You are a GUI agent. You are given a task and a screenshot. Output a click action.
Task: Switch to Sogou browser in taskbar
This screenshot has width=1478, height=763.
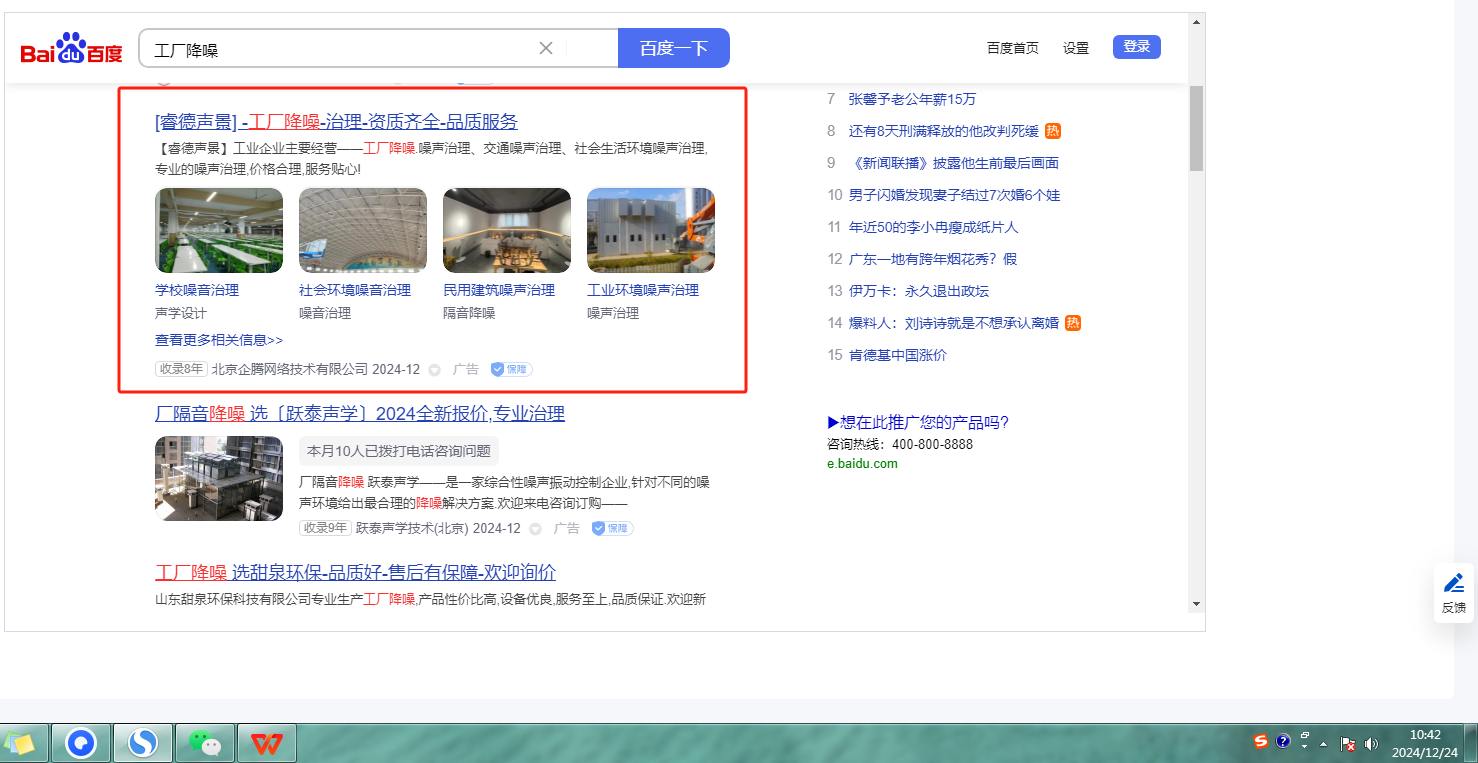[143, 743]
